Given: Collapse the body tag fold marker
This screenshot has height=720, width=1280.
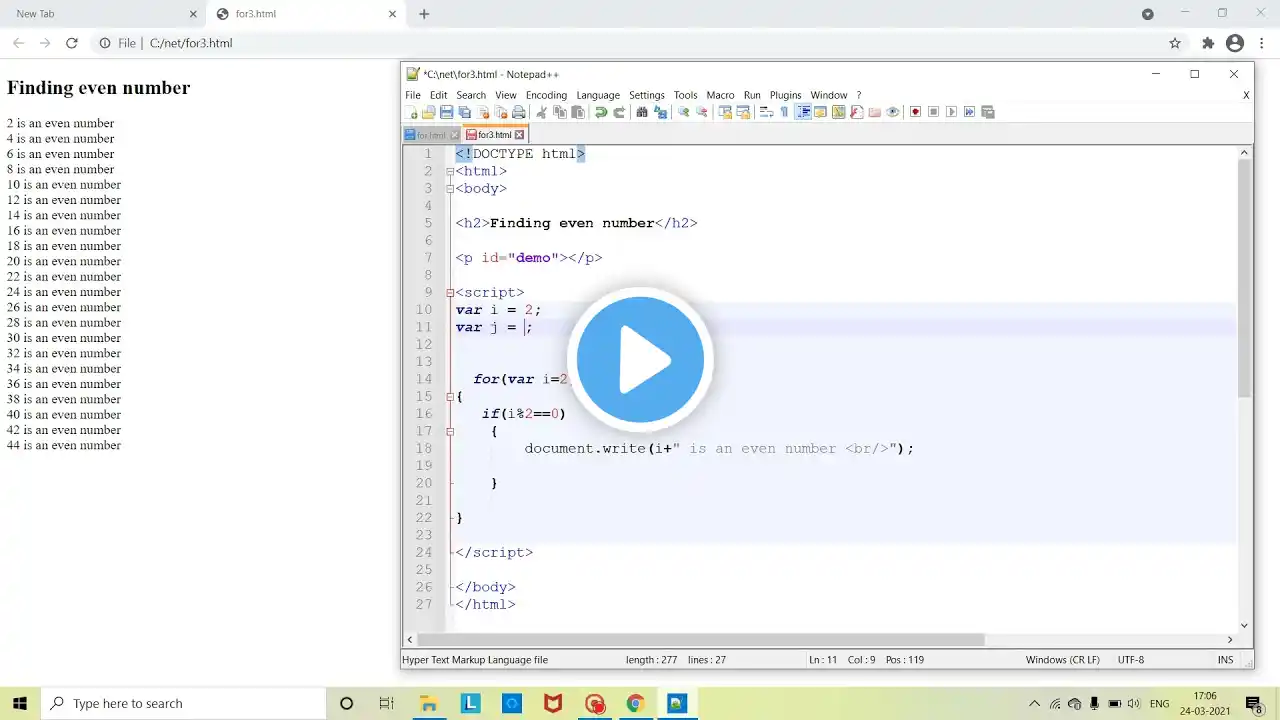Looking at the screenshot, I should (450, 189).
